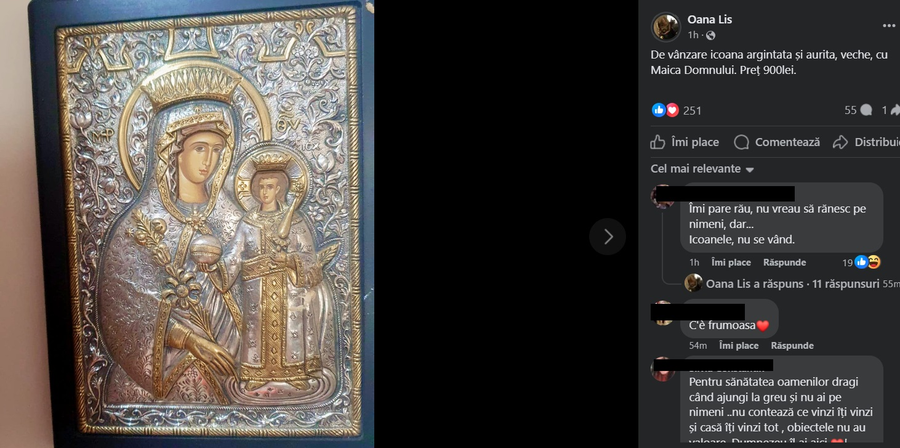The image size is (900, 448).
Task: Open the 54m comment timestamp
Action: pyautogui.click(x=698, y=346)
